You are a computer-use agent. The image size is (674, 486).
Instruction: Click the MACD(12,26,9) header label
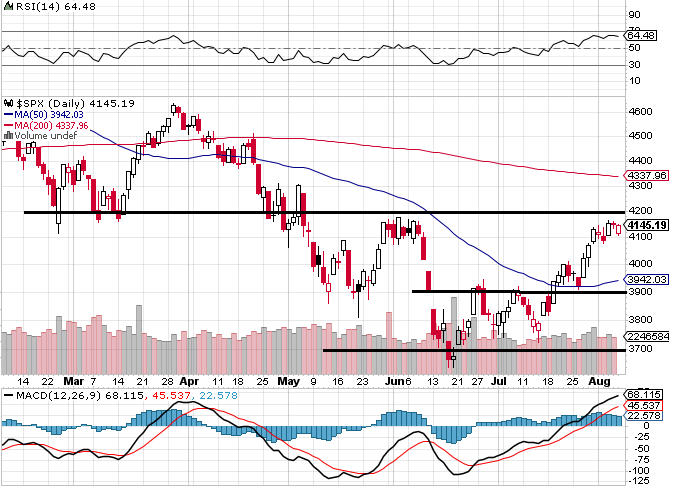[x=58, y=395]
